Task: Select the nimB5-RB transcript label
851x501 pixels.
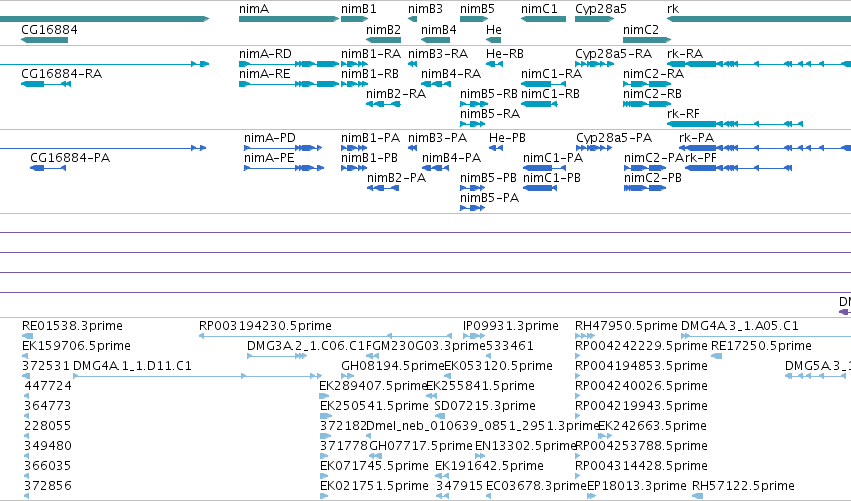Action: pyautogui.click(x=489, y=94)
